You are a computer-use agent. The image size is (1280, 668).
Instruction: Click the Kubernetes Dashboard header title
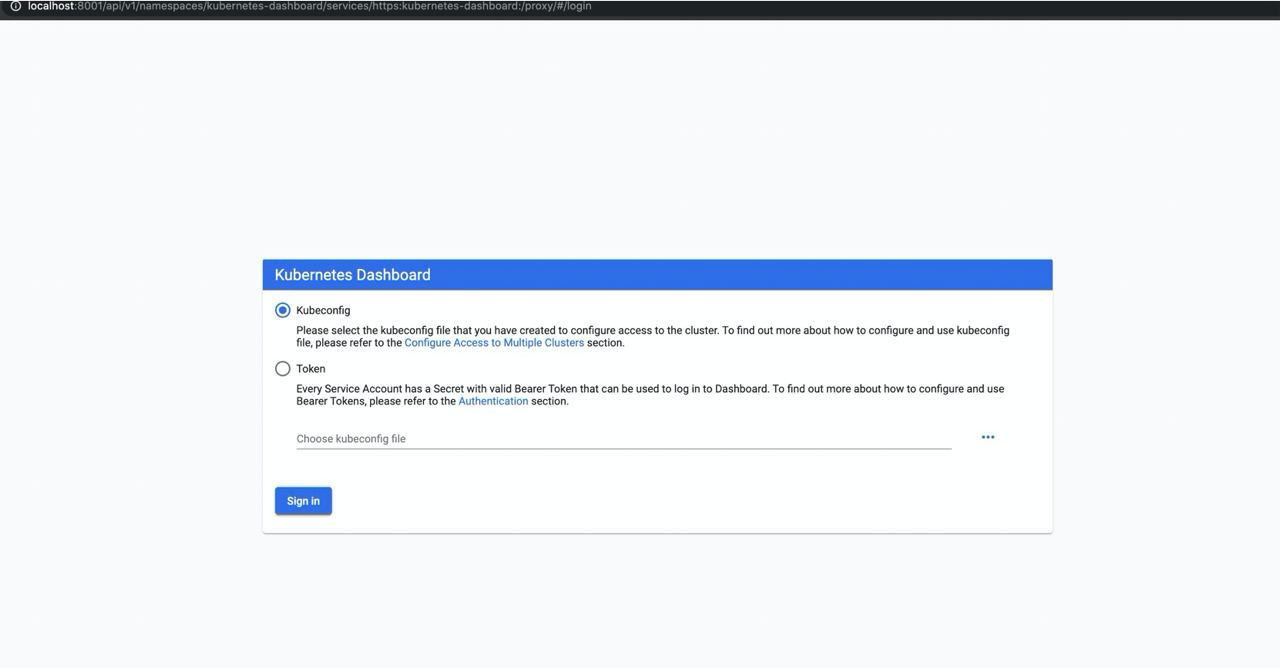click(x=353, y=275)
